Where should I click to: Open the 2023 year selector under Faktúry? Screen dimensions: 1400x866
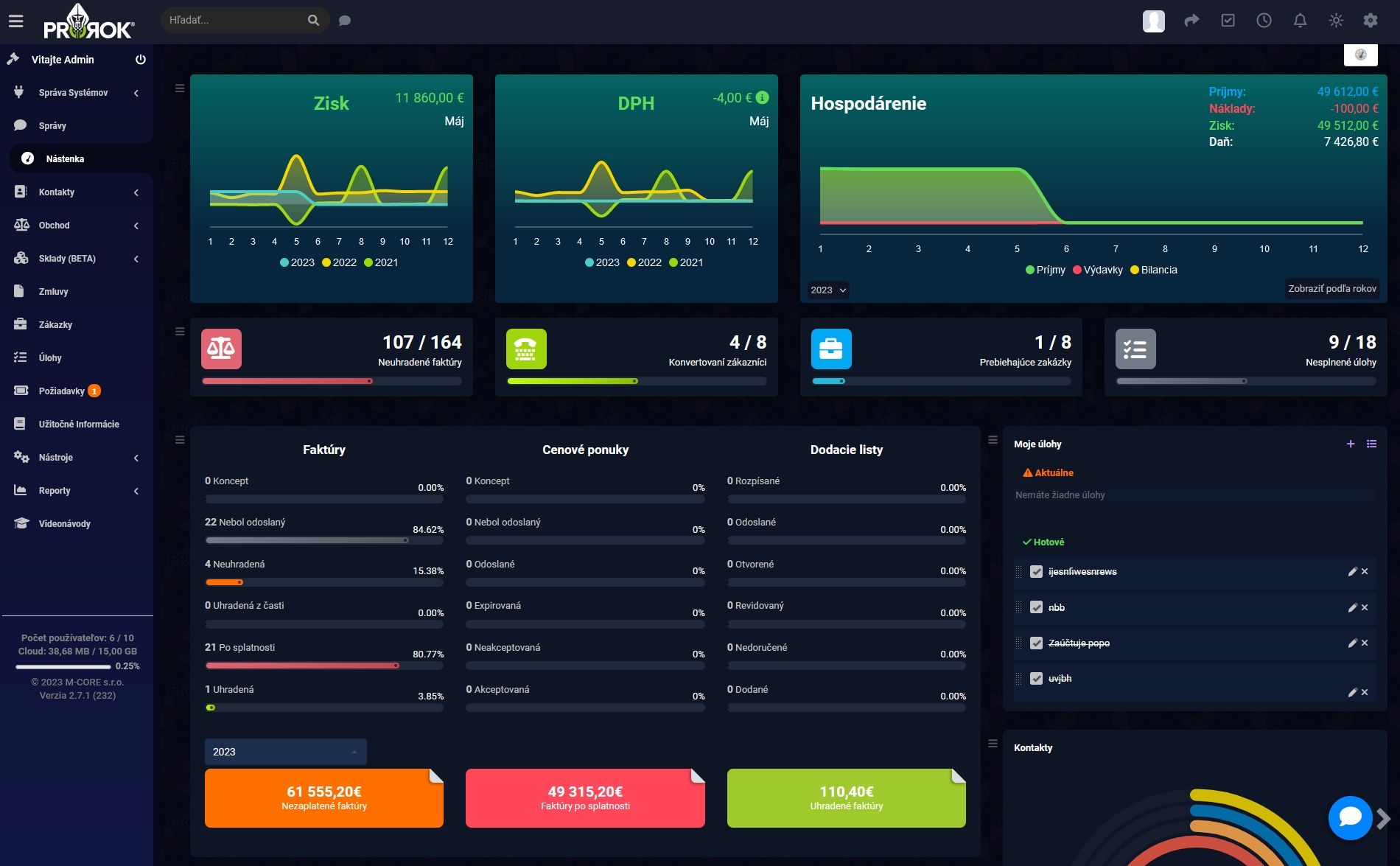[285, 752]
